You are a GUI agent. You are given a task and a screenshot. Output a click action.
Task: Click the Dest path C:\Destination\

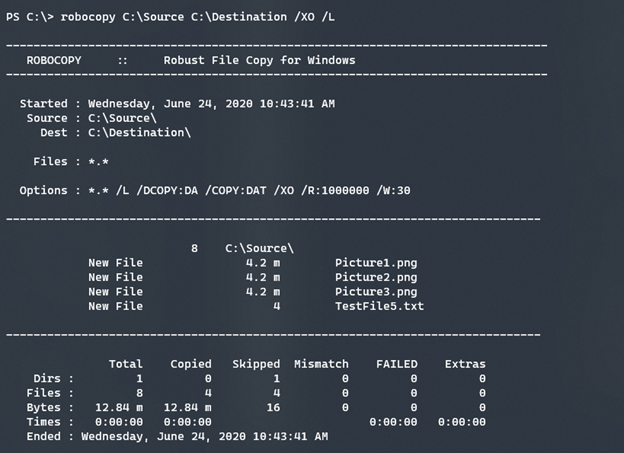[139, 132]
